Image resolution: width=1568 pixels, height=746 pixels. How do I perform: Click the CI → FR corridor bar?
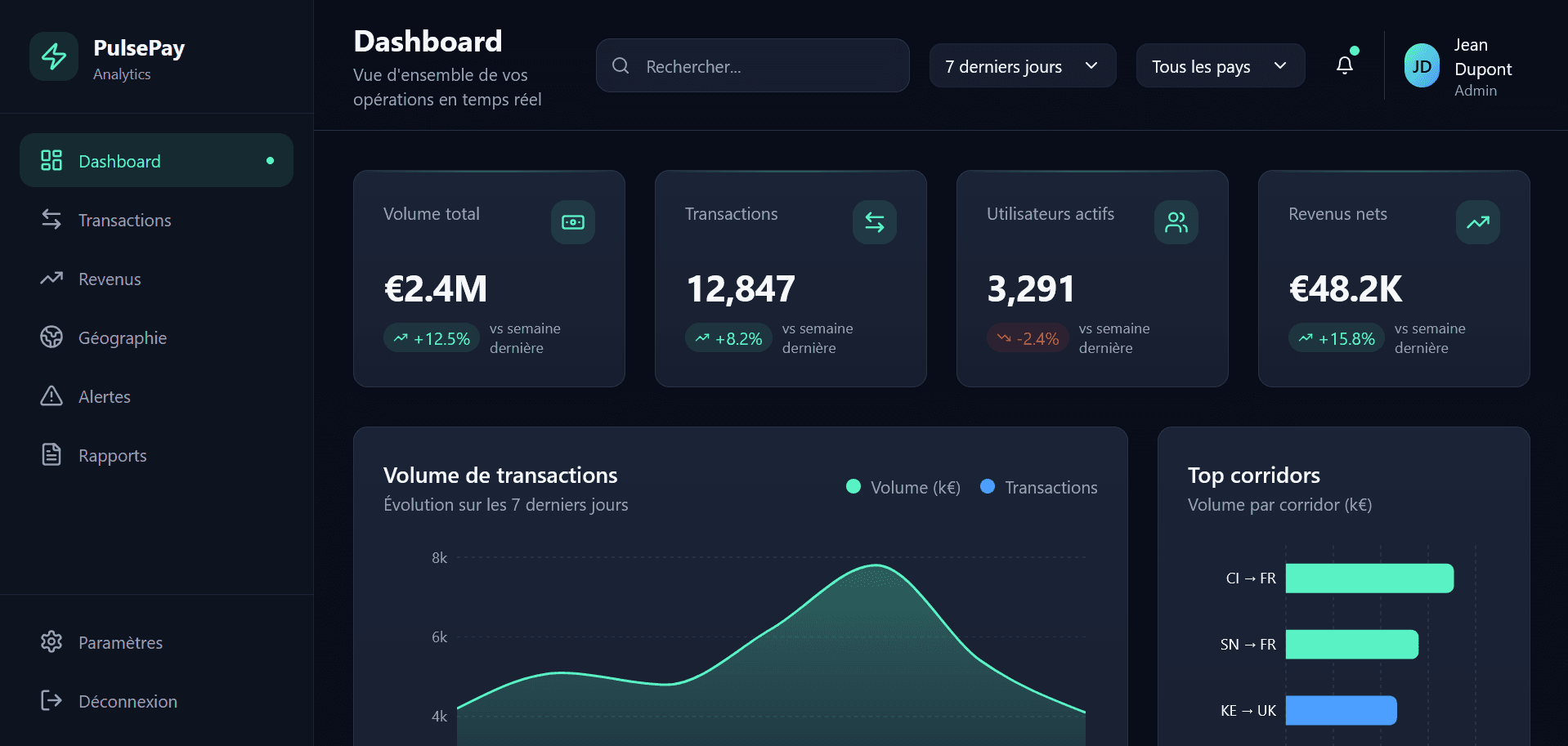(x=1369, y=578)
